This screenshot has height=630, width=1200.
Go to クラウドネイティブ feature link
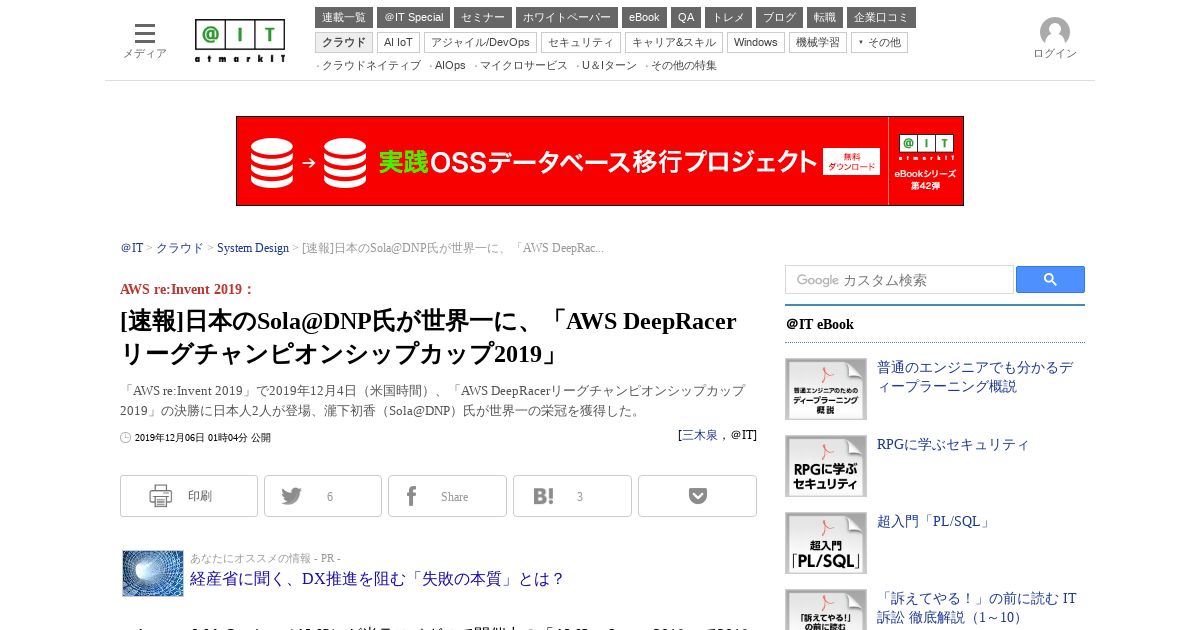[371, 66]
